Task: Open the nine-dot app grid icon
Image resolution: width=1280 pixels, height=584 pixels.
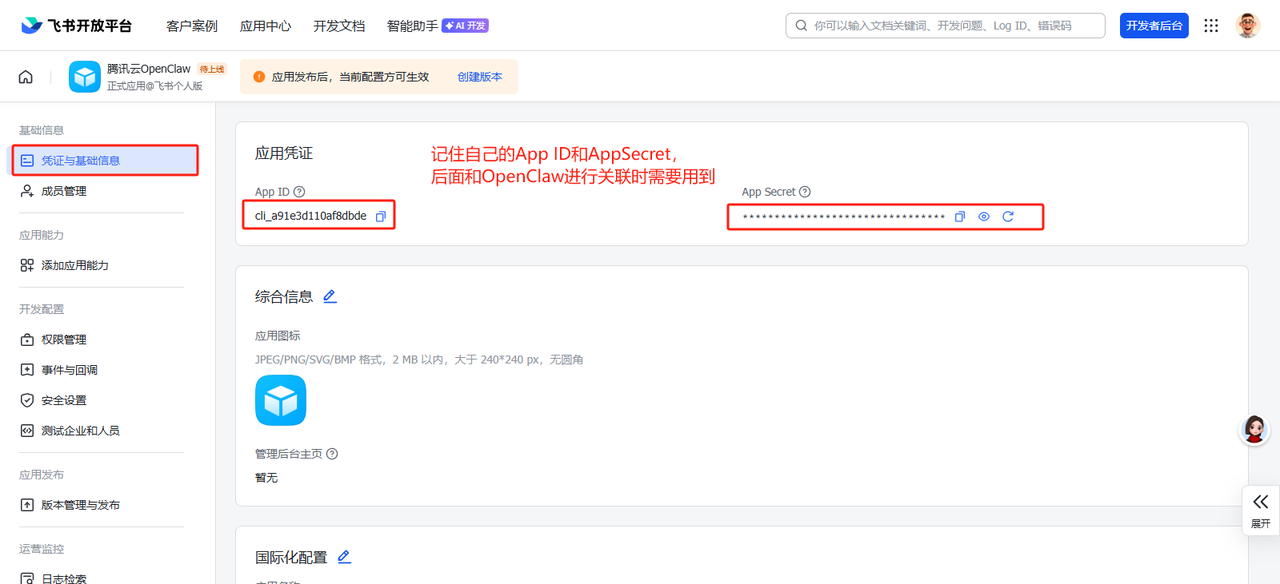Action: (1211, 26)
